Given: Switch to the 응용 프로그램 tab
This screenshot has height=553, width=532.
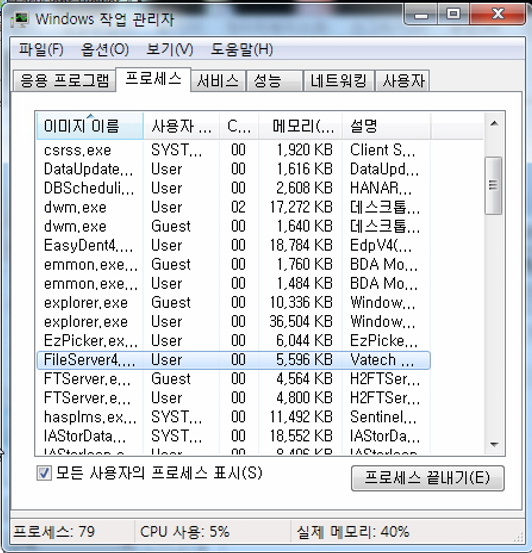Looking at the screenshot, I should (x=65, y=81).
